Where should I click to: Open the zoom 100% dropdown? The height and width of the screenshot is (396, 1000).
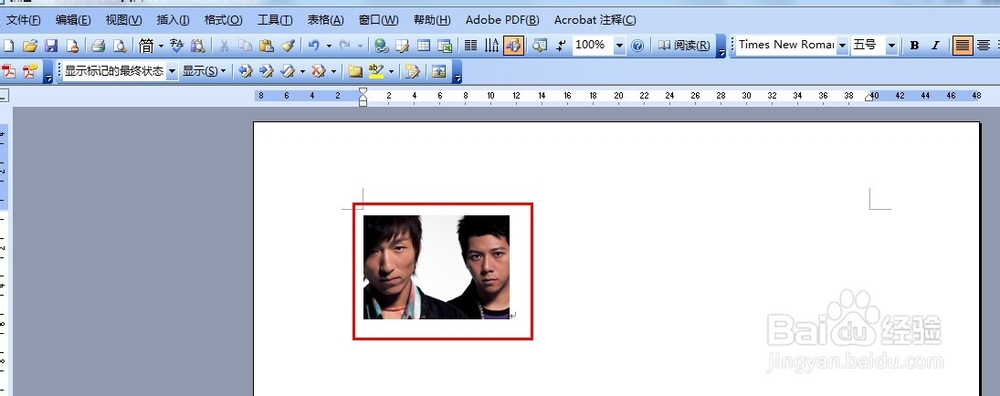click(x=619, y=46)
